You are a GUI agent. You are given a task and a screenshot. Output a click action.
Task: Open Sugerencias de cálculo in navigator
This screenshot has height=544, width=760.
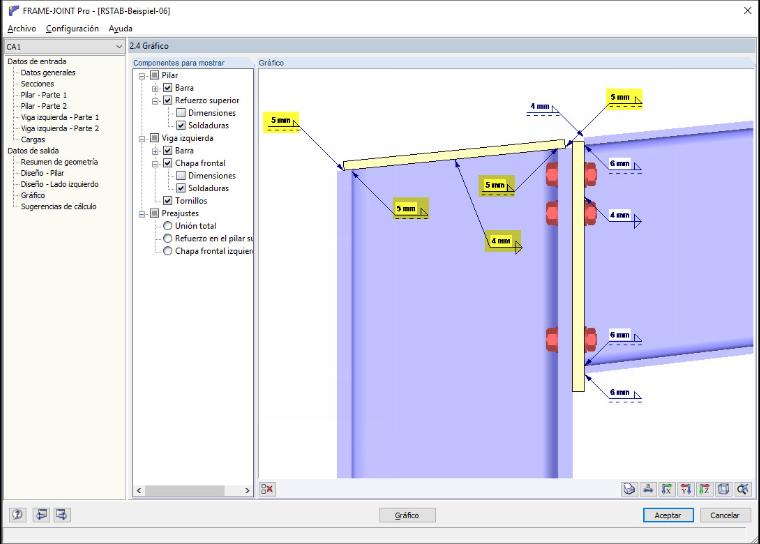click(59, 207)
